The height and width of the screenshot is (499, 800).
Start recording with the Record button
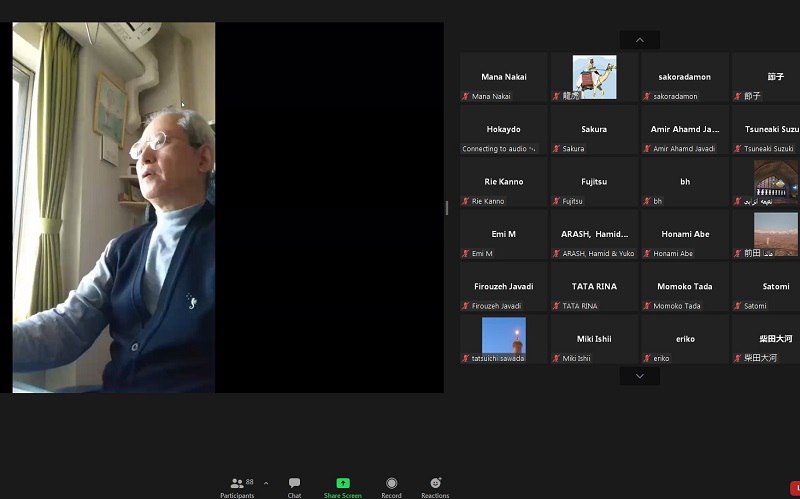pos(391,483)
